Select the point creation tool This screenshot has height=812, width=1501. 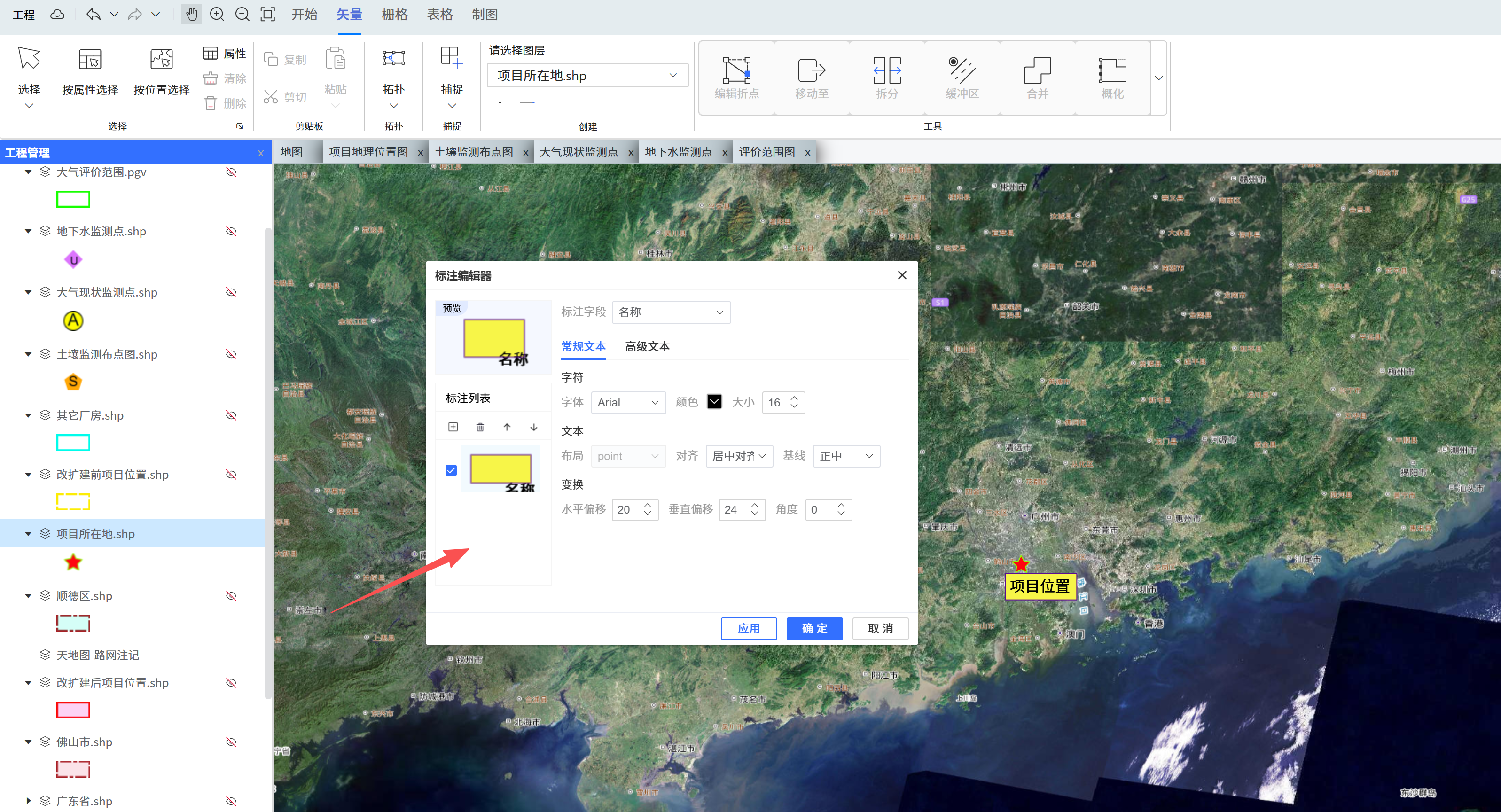click(x=500, y=102)
